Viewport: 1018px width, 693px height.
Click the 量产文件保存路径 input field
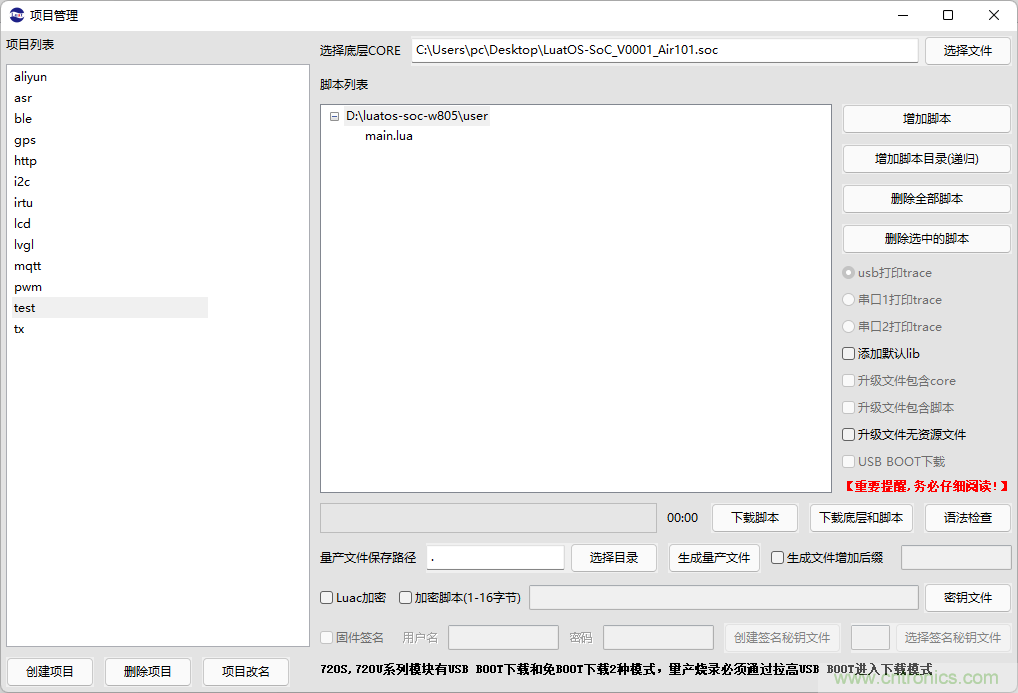coord(495,558)
